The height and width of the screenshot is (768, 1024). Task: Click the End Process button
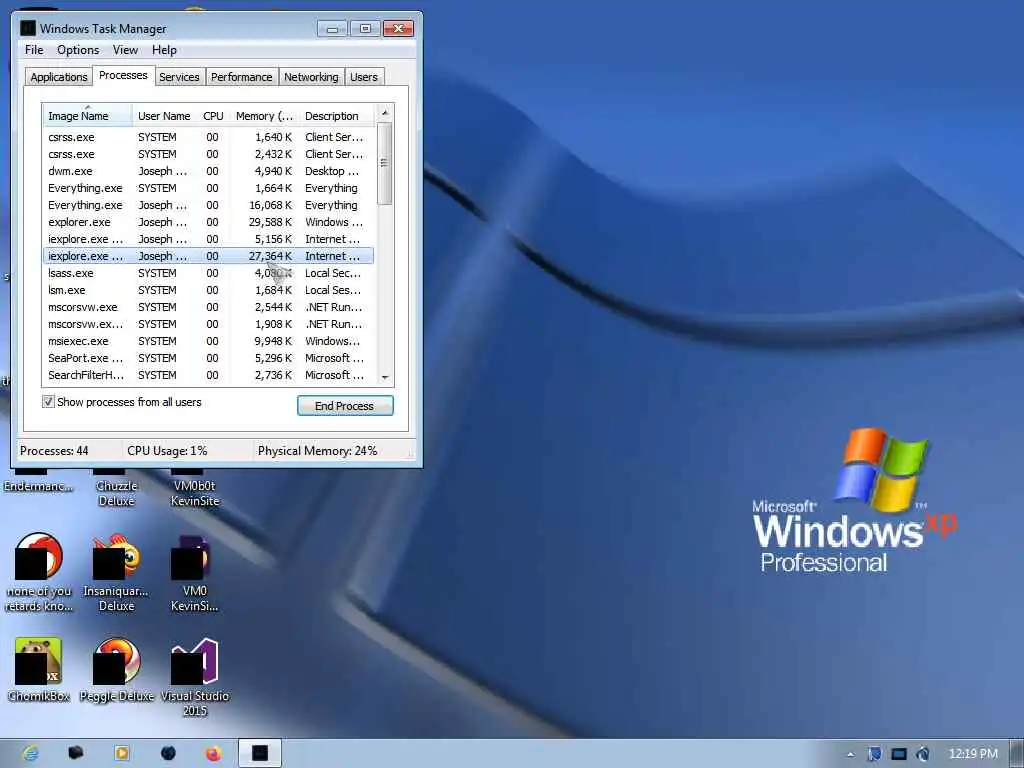click(x=345, y=406)
